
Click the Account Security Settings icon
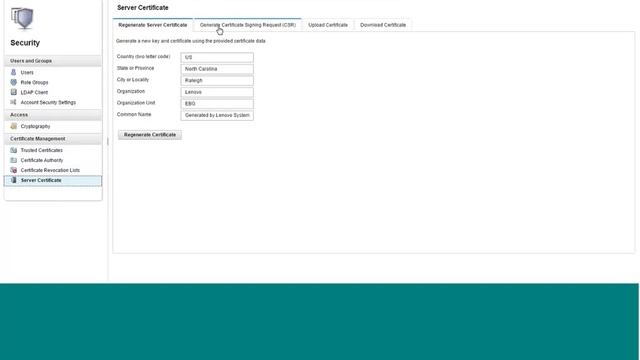pyautogui.click(x=13, y=102)
